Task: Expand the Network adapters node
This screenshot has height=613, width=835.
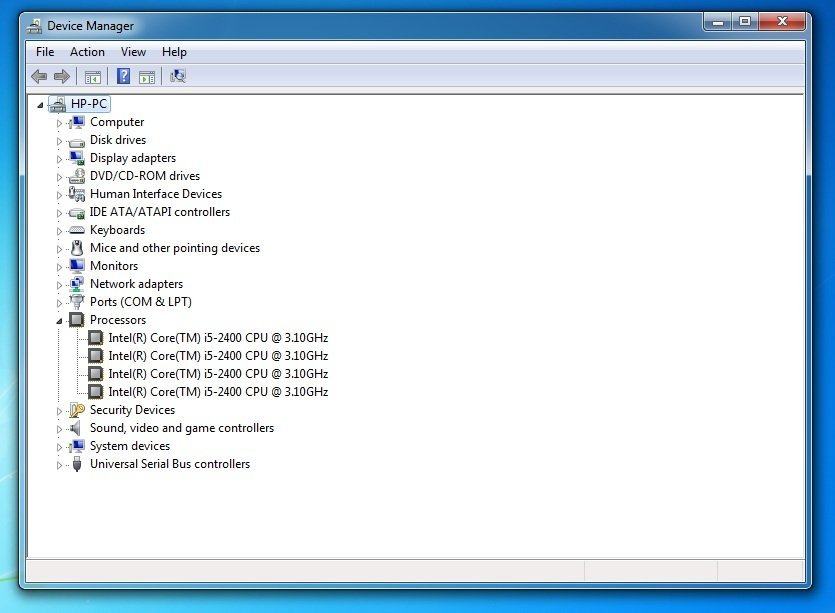Action: tap(59, 285)
